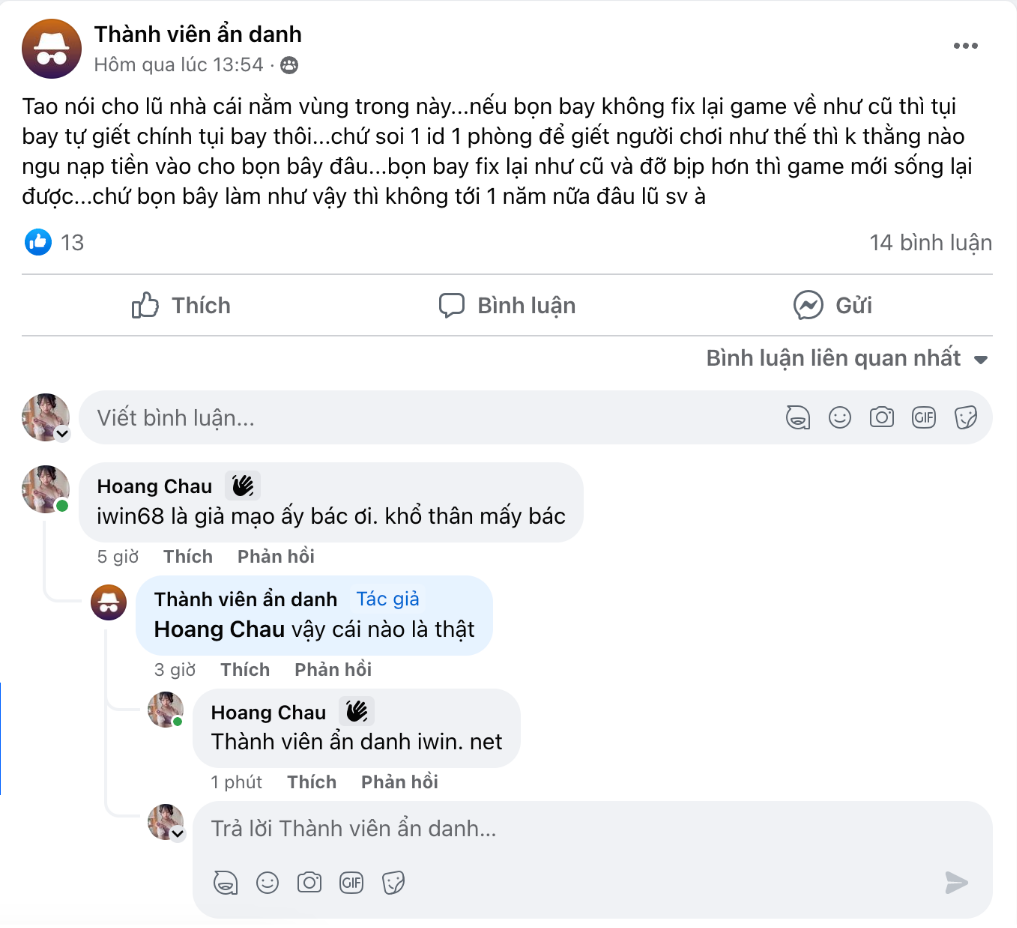The height and width of the screenshot is (928, 1017).
Task: Open emoji picker in top comment box
Action: (840, 418)
